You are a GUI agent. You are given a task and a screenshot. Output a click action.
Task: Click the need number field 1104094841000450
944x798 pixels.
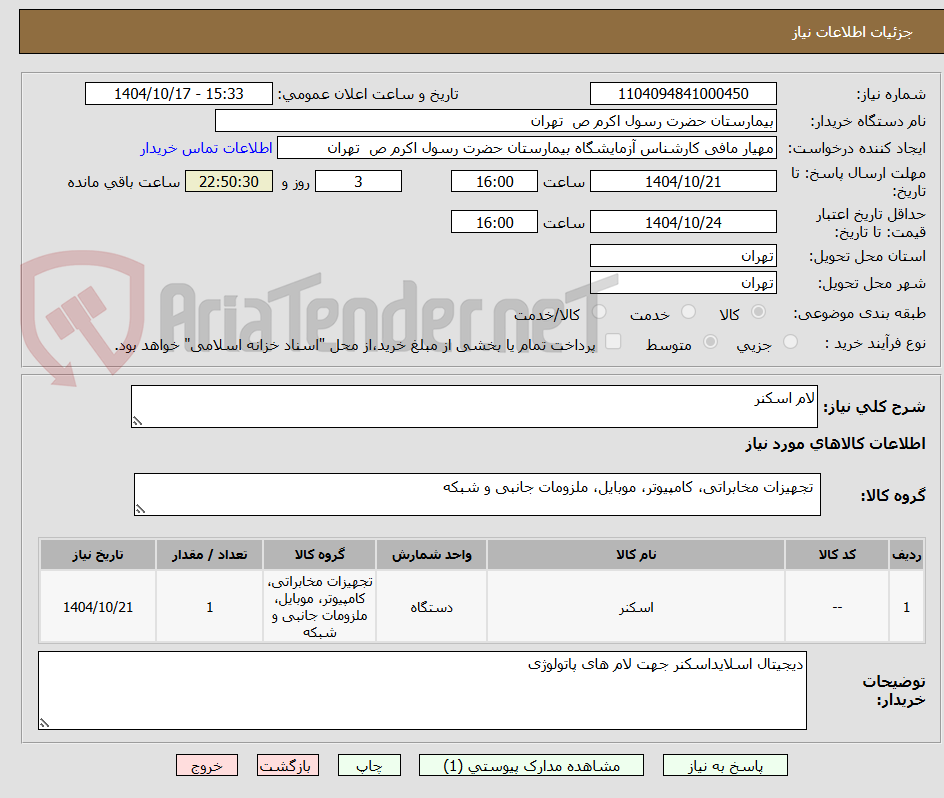pos(683,94)
